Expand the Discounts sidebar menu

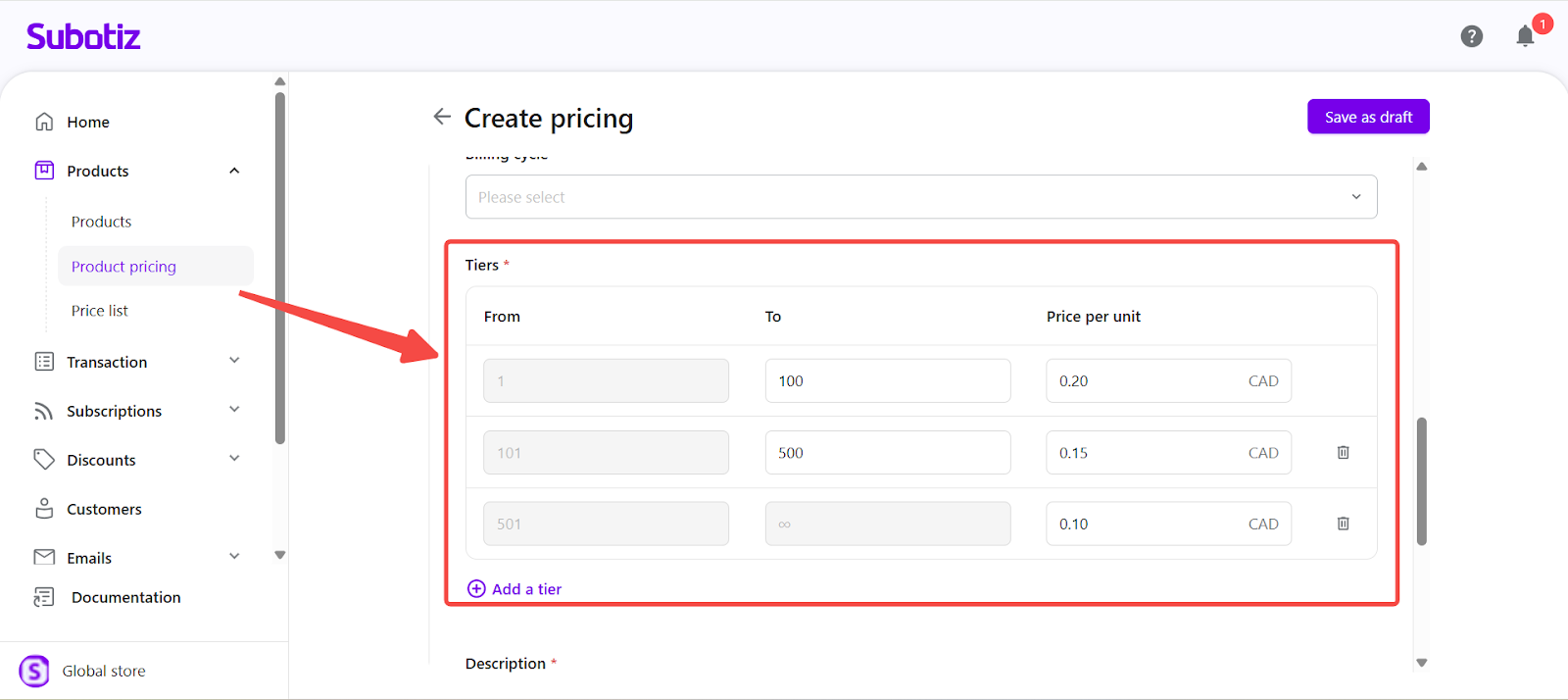pos(234,459)
